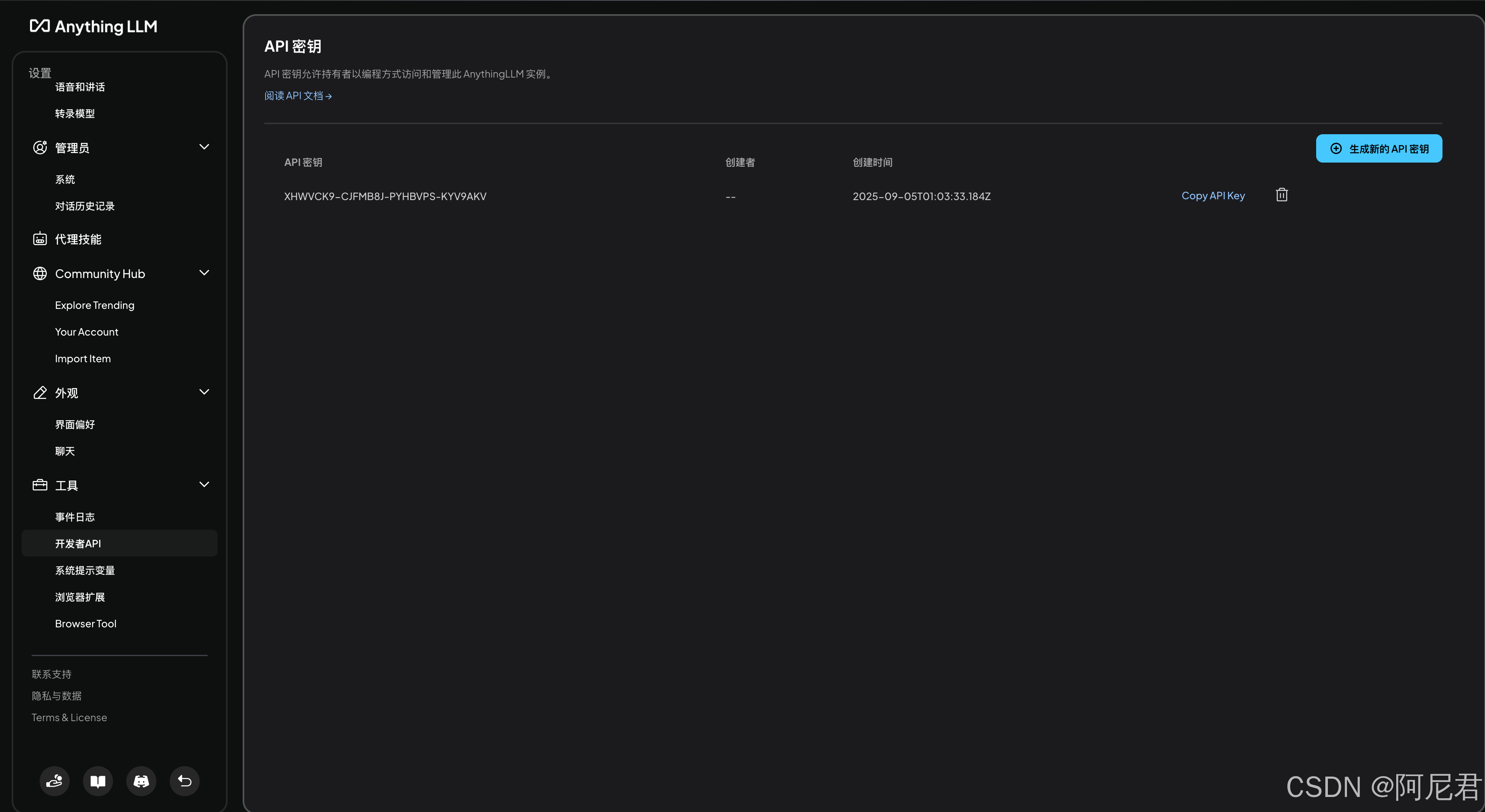Collapse the 外观 section chevron

point(204,392)
